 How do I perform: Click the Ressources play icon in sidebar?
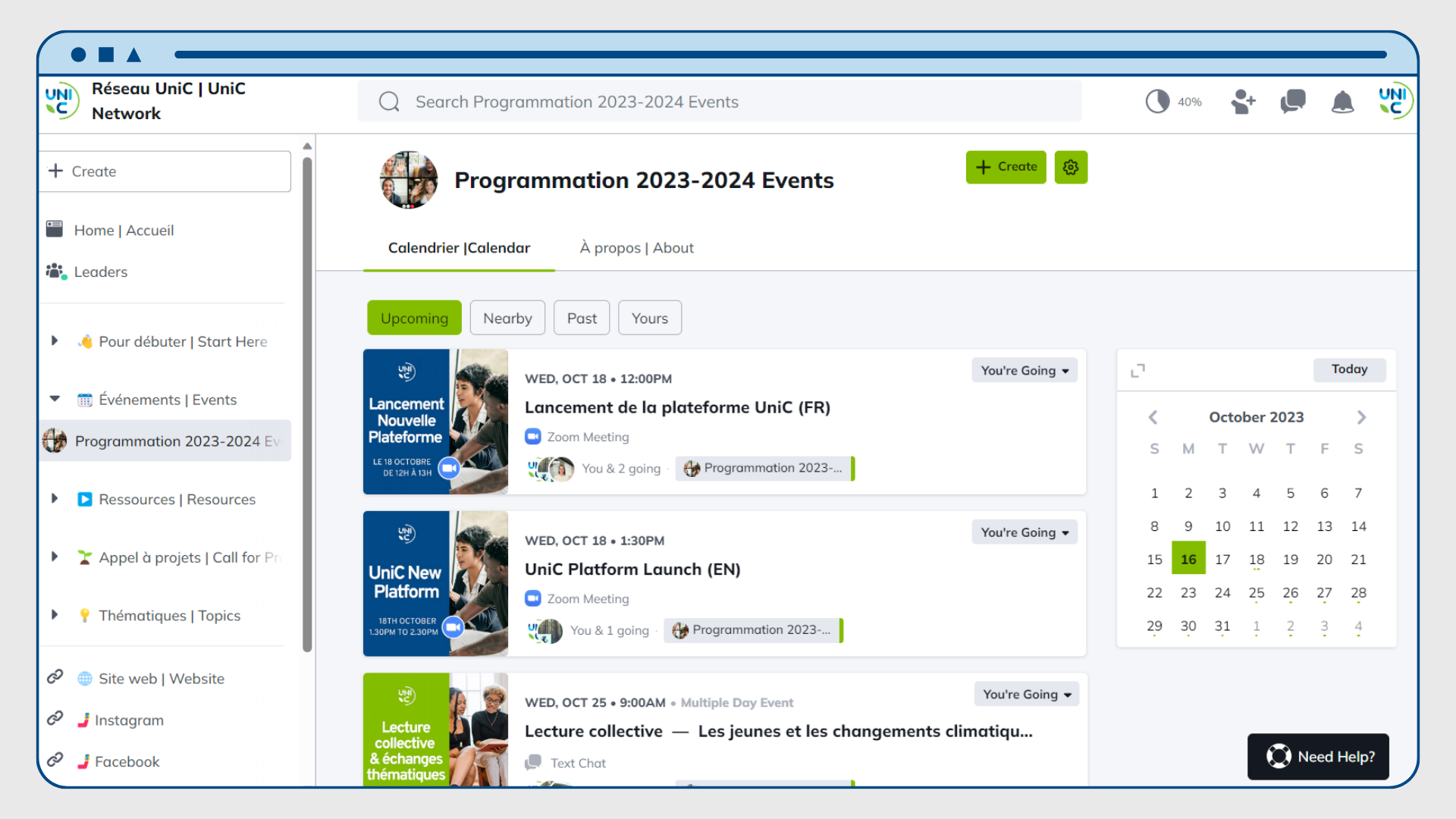pos(85,499)
